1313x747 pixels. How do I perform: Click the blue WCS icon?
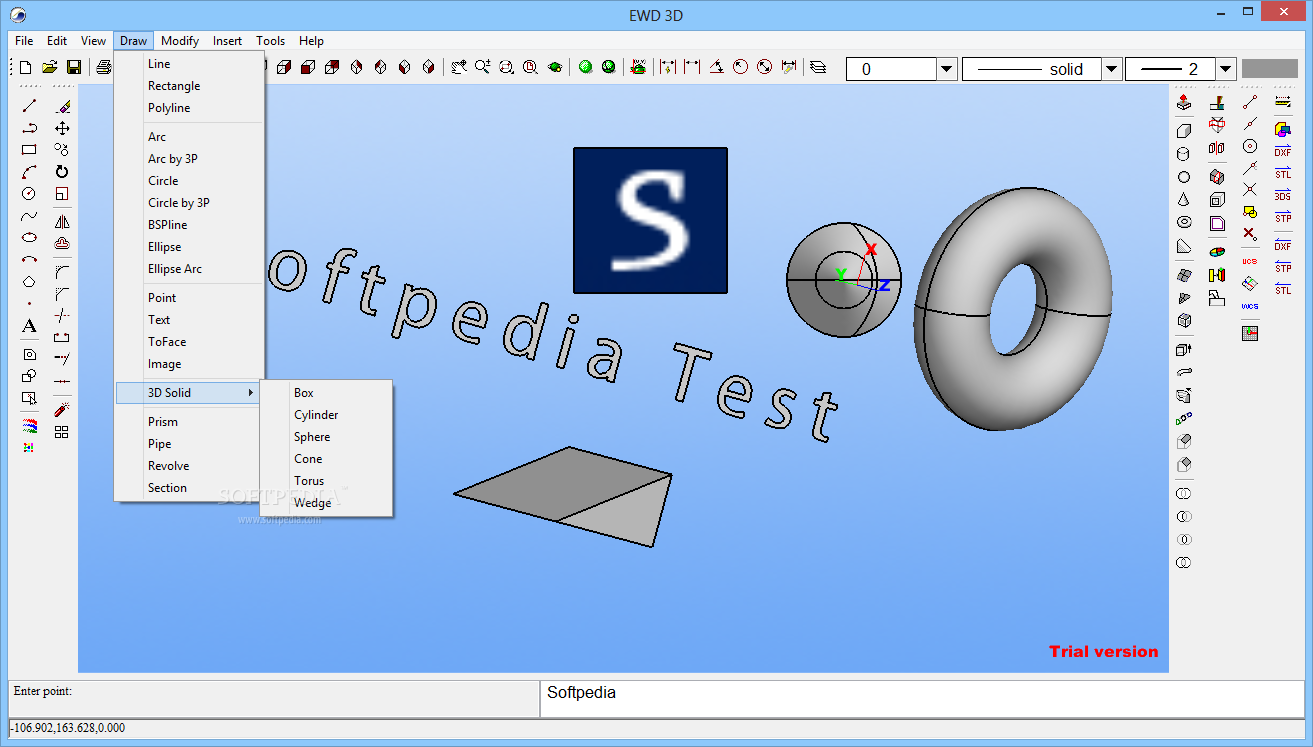click(x=1250, y=306)
